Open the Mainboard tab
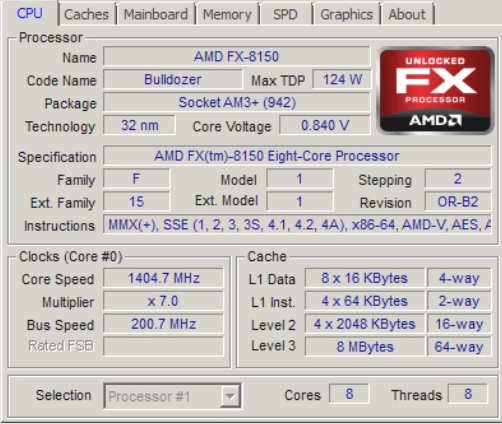Image resolution: width=502 pixels, height=424 pixels. [156, 14]
